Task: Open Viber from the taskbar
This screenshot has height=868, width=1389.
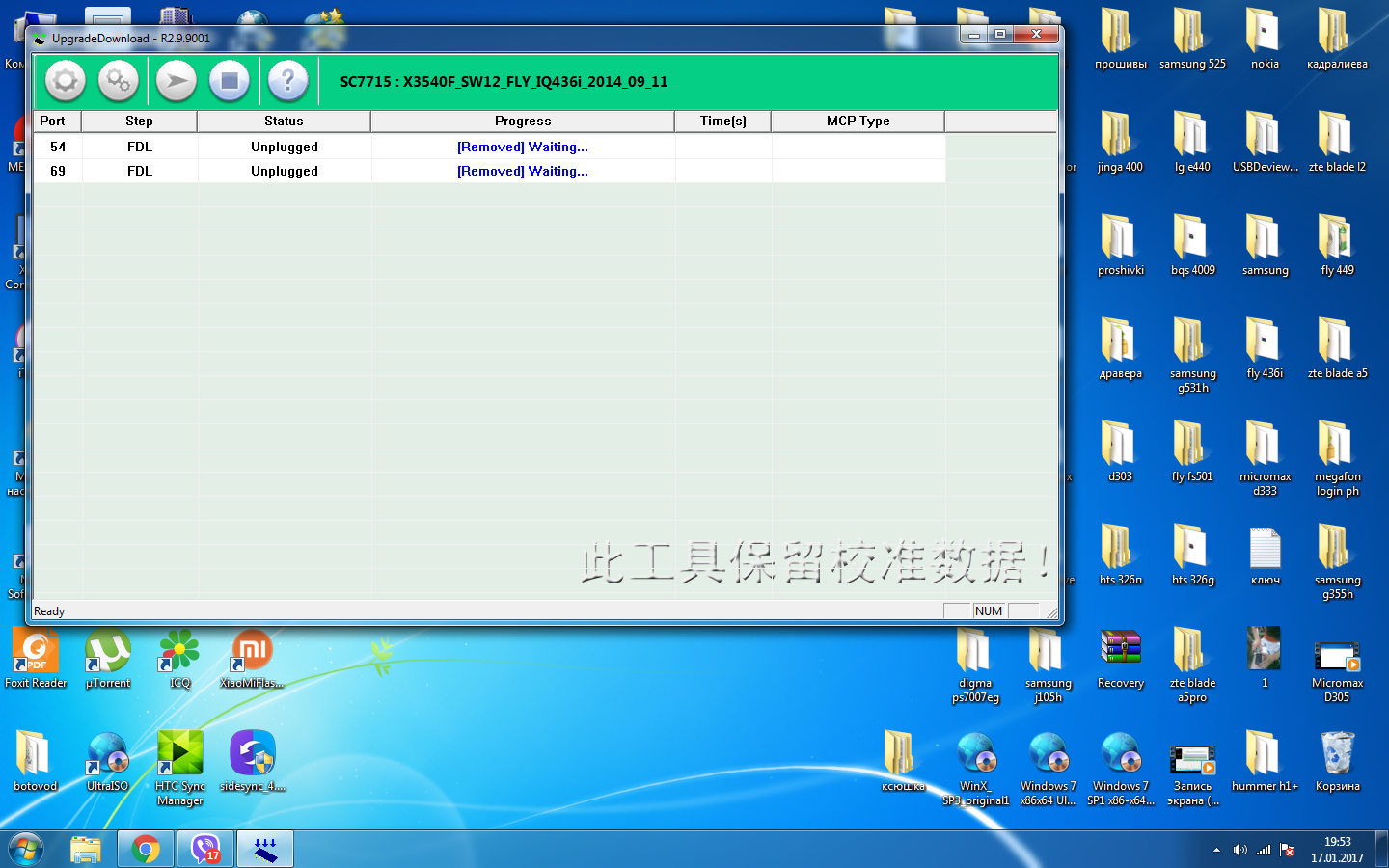Action: coord(205,850)
